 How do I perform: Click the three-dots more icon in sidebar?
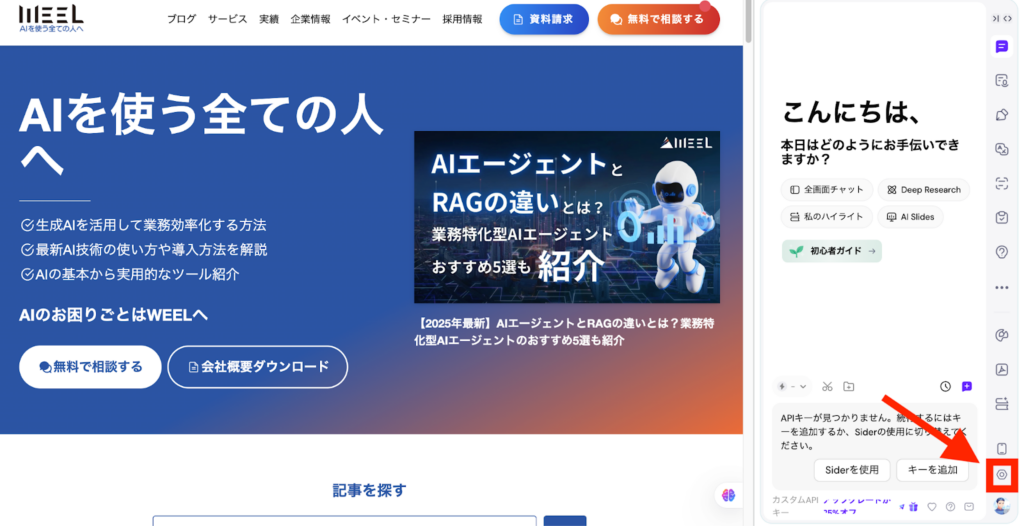click(1001, 288)
